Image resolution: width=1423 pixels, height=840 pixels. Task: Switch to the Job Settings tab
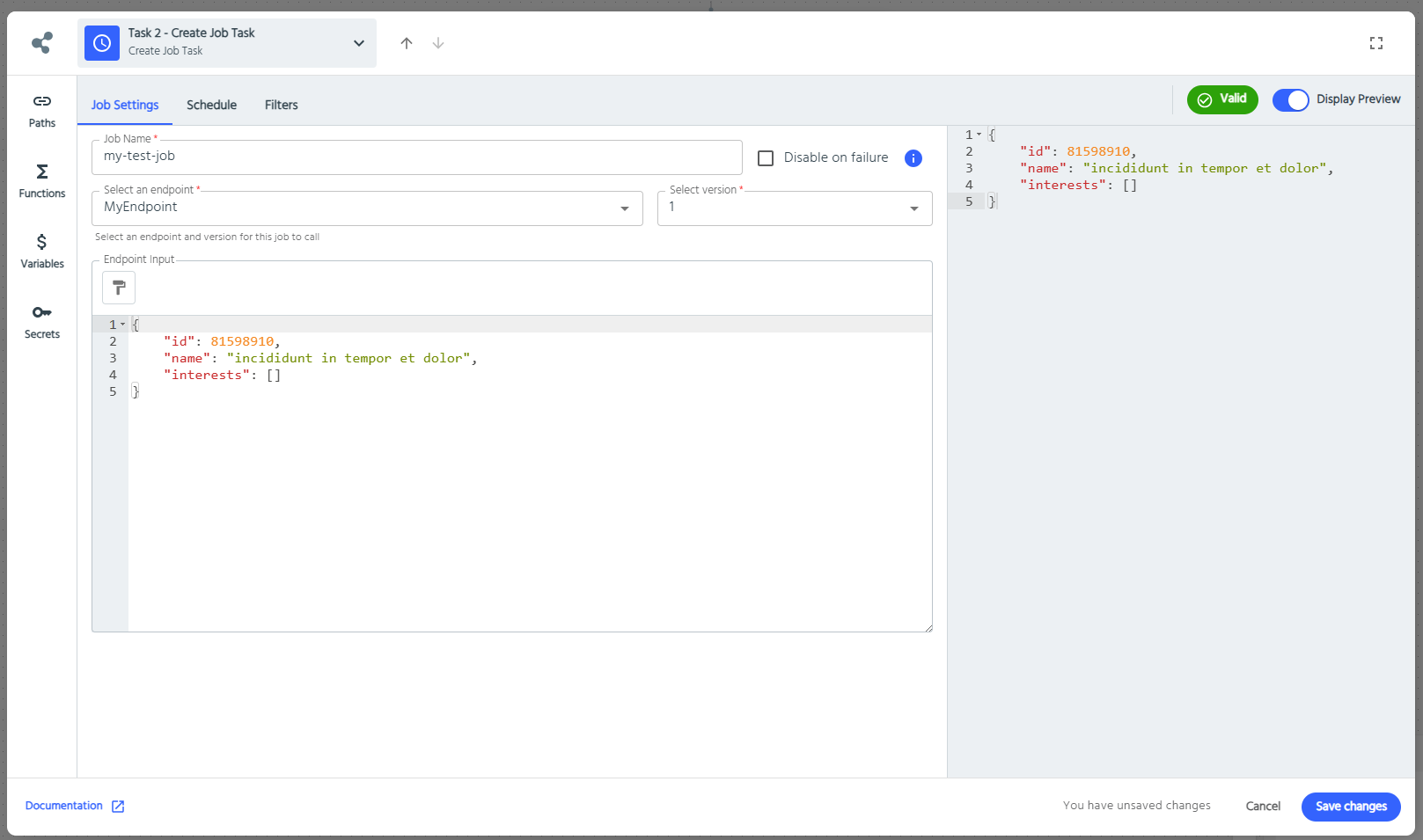(x=125, y=105)
